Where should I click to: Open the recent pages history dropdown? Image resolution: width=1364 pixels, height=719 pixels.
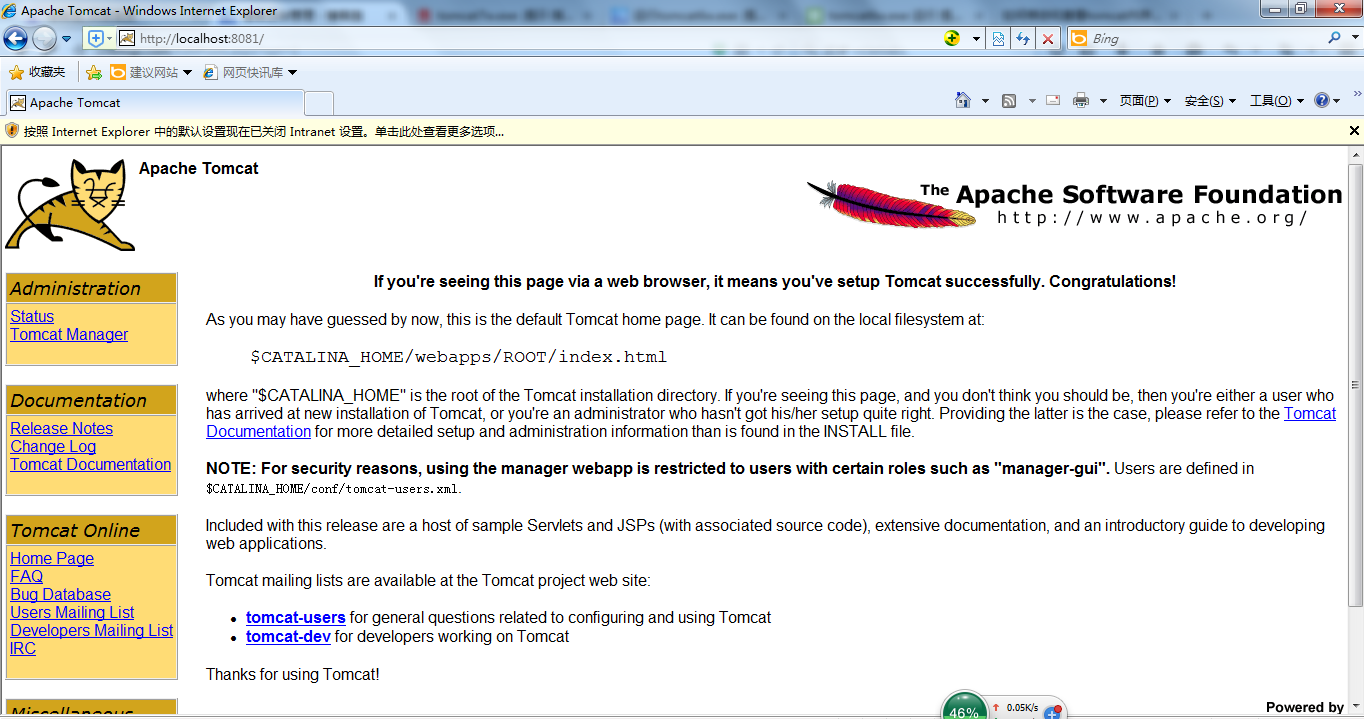point(67,39)
